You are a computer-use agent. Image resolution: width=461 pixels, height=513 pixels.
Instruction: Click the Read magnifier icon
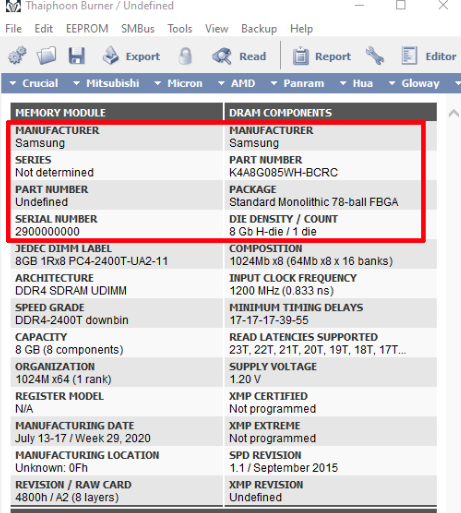coord(222,56)
